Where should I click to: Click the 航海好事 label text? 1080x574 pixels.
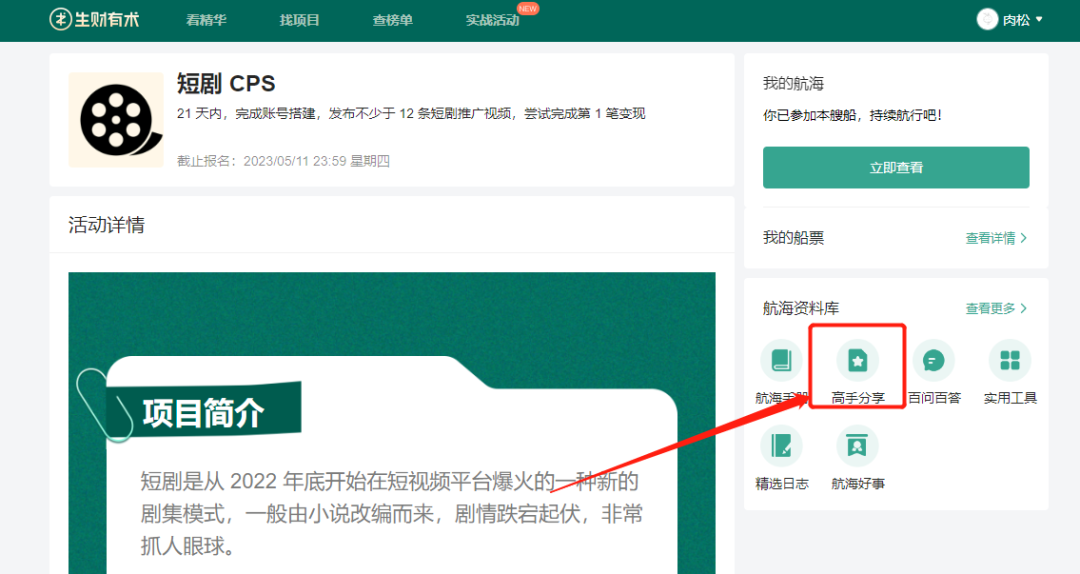858,484
